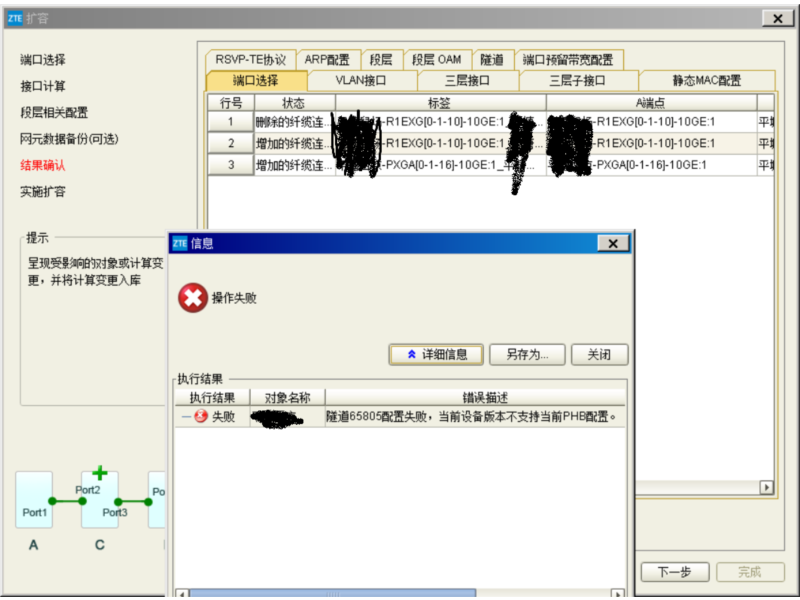
Task: Click the 下一步 button
Action: click(x=676, y=572)
